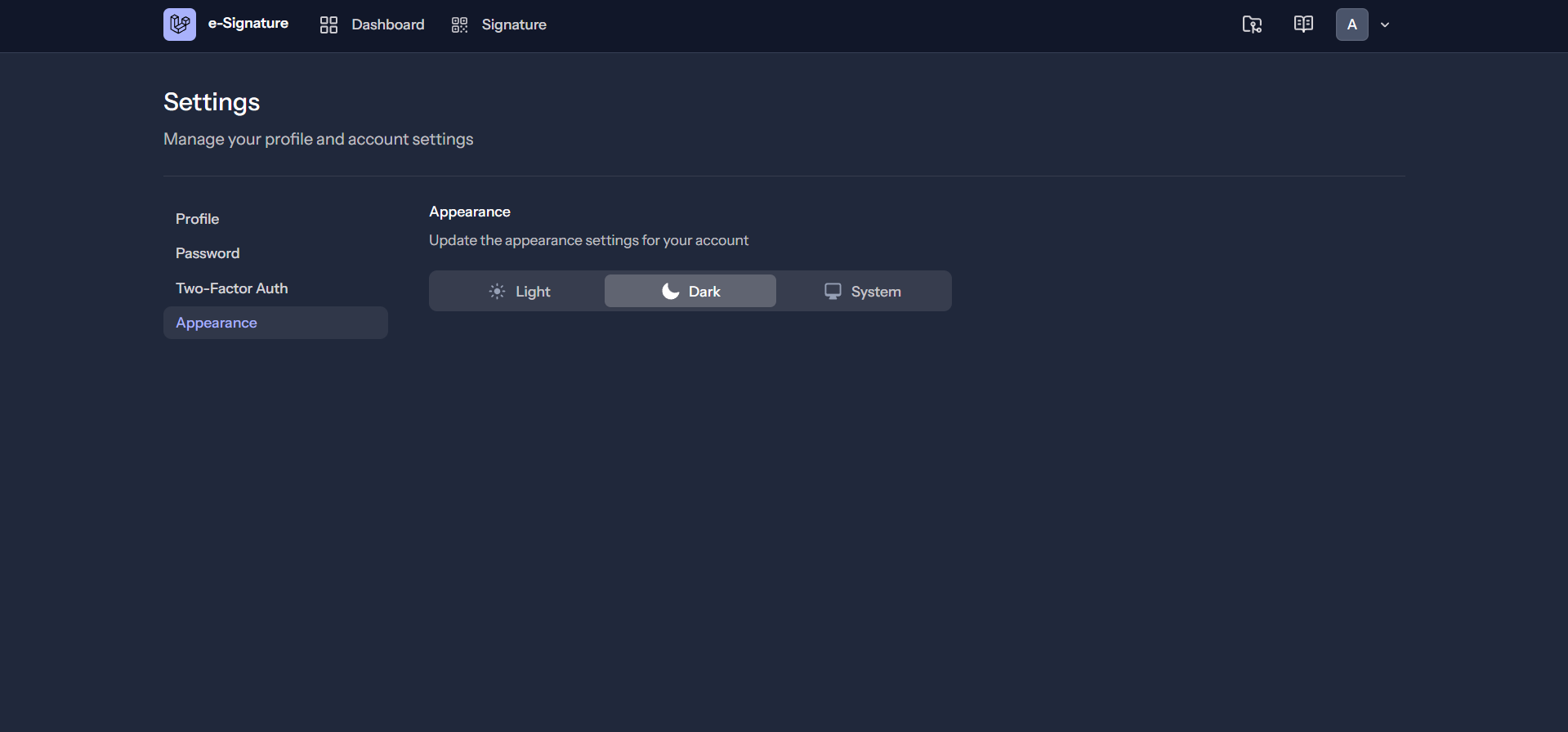
Task: Switch appearance to Light mode
Action: 519,292
